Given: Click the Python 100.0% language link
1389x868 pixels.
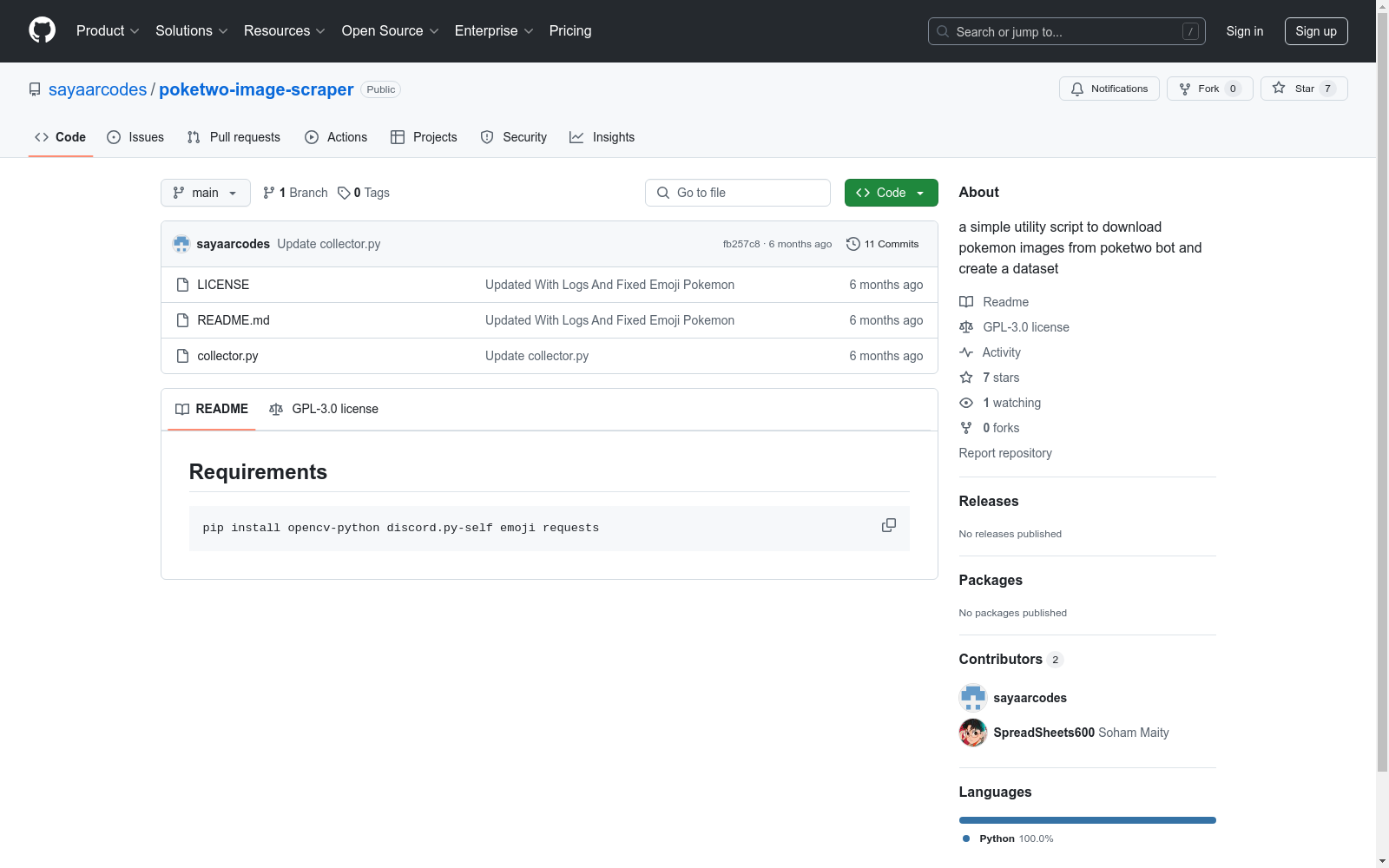Looking at the screenshot, I should point(1008,838).
